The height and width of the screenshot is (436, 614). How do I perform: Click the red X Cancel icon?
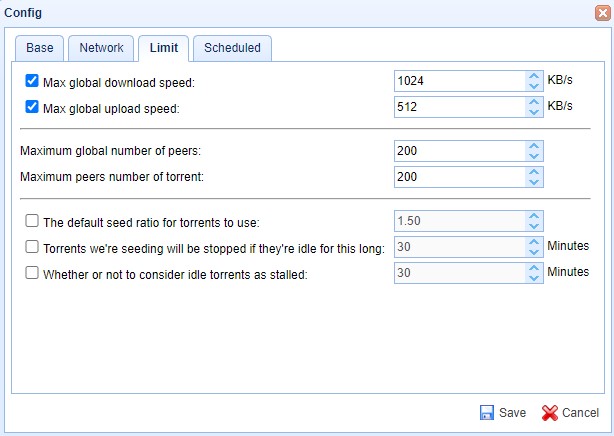click(x=550, y=412)
